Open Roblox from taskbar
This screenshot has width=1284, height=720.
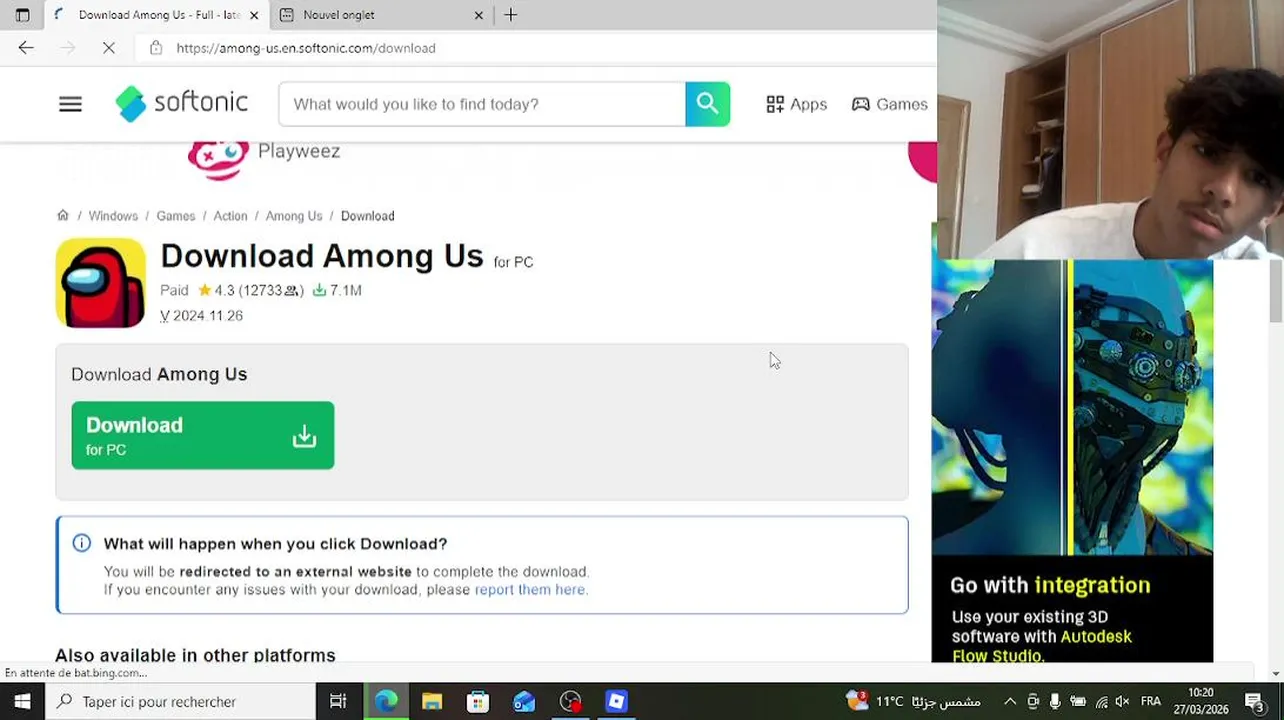(x=616, y=702)
